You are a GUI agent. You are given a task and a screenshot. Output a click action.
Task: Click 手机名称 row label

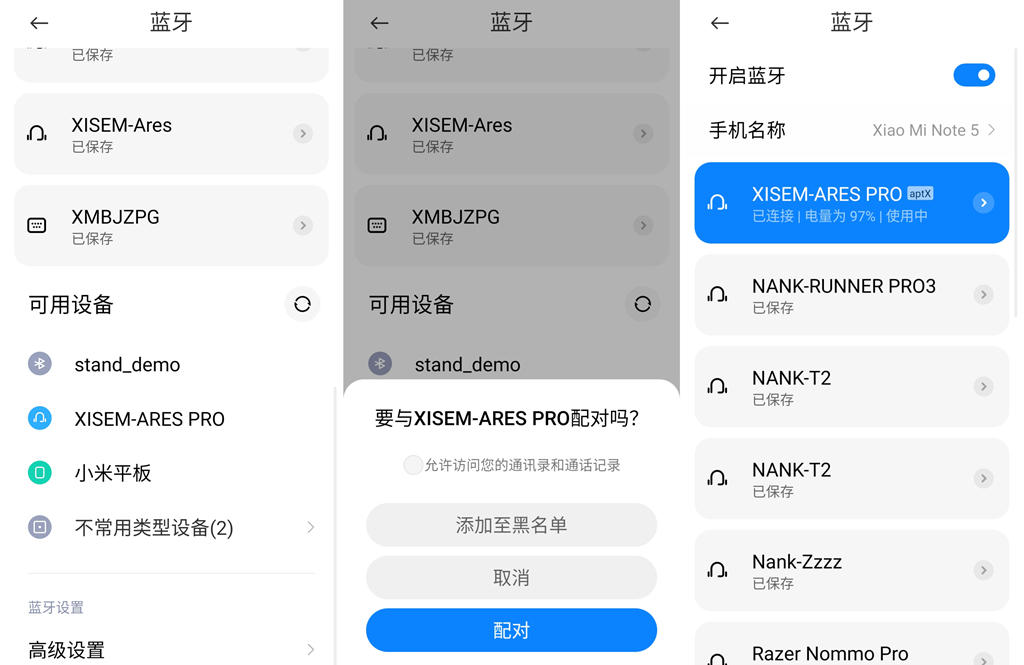point(747,130)
